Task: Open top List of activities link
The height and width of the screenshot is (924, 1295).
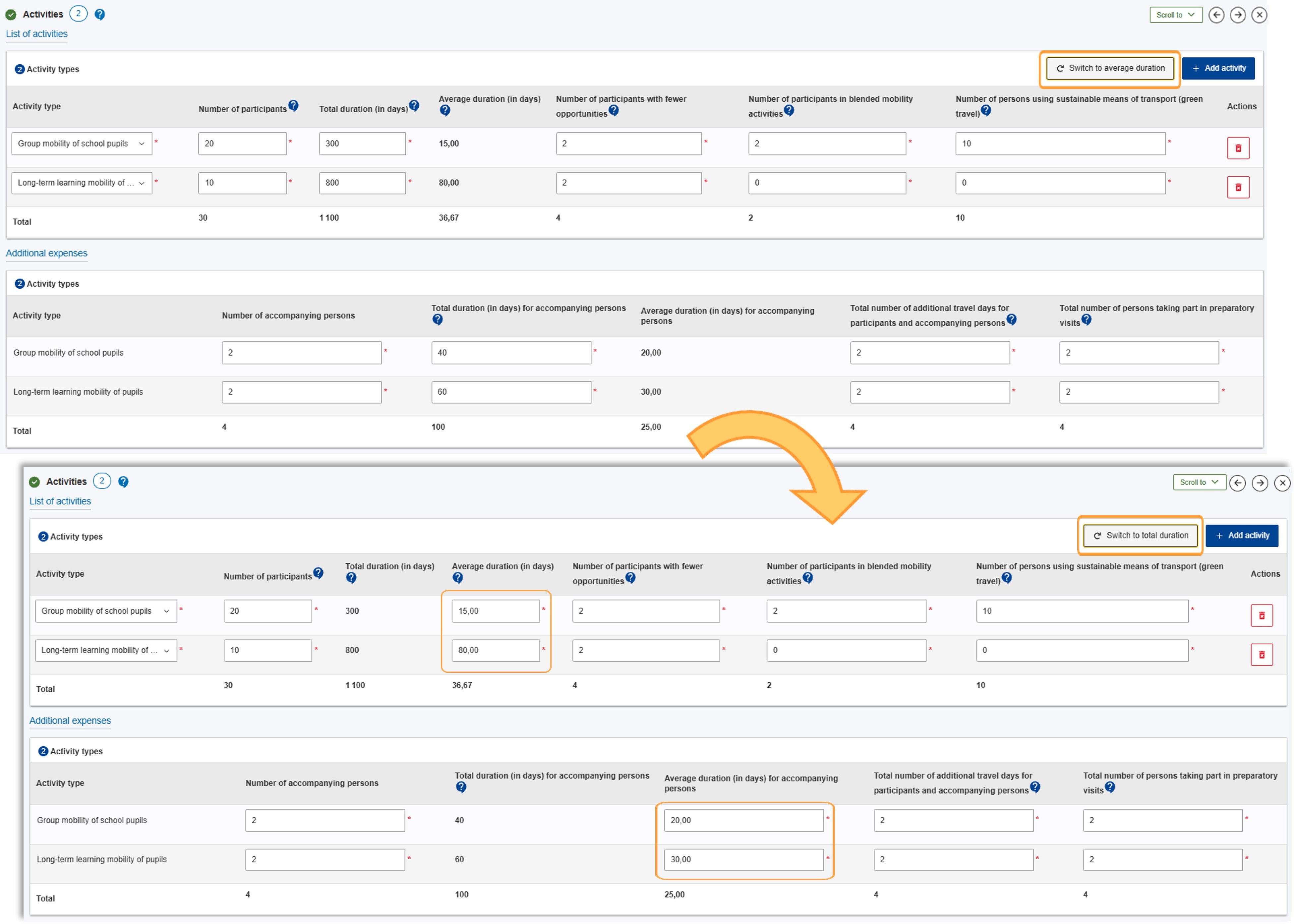Action: click(36, 34)
